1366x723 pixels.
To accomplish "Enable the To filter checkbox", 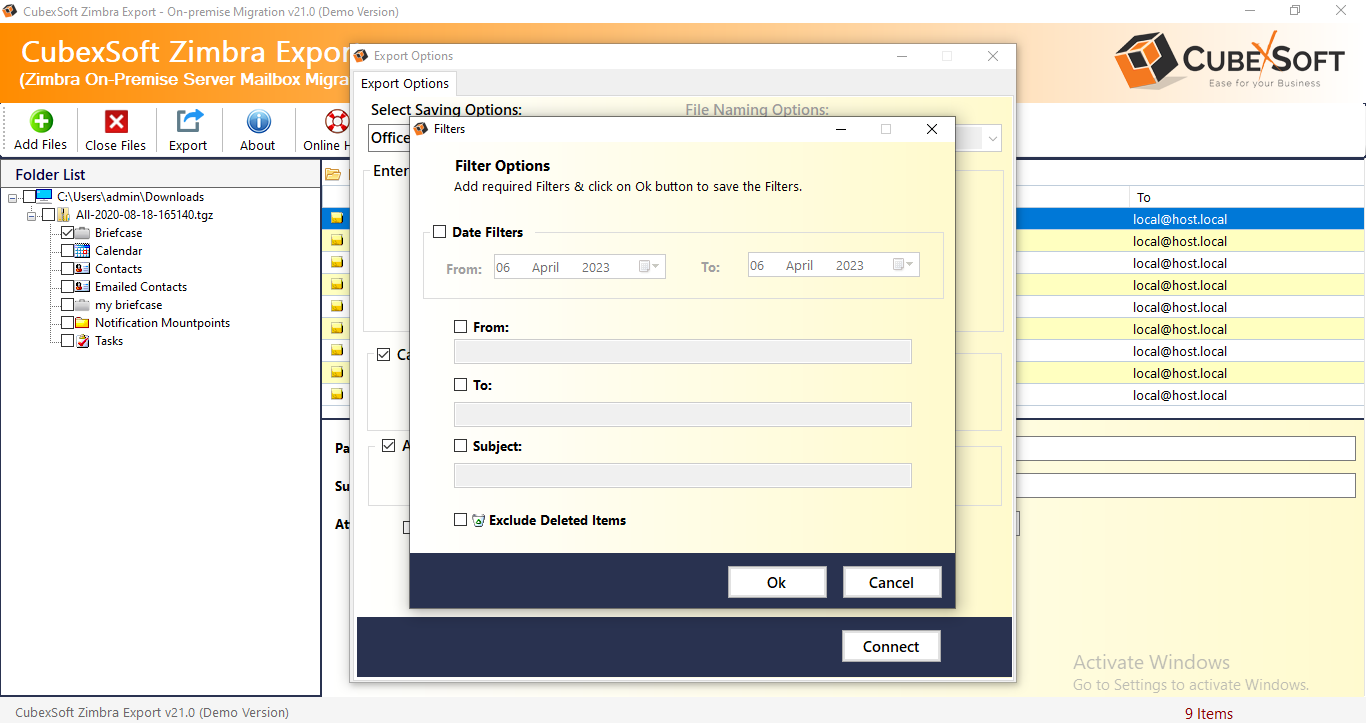I will 460,385.
